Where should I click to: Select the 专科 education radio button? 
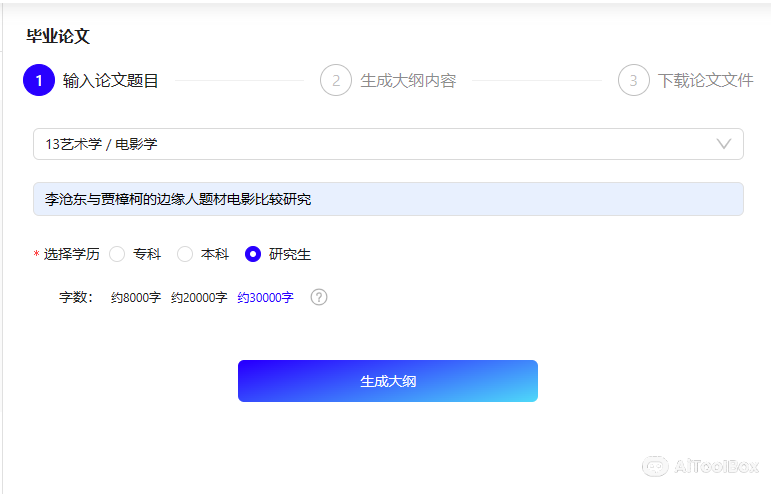(117, 254)
